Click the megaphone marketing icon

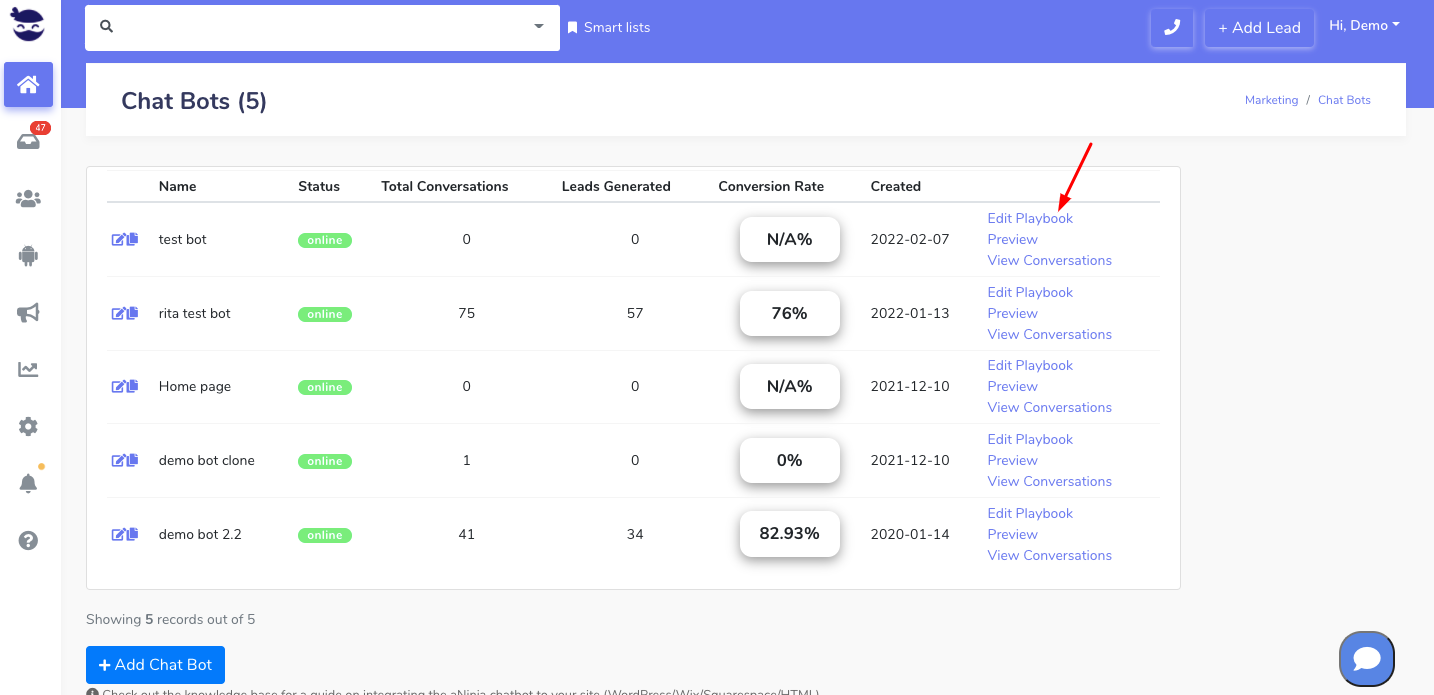point(28,313)
